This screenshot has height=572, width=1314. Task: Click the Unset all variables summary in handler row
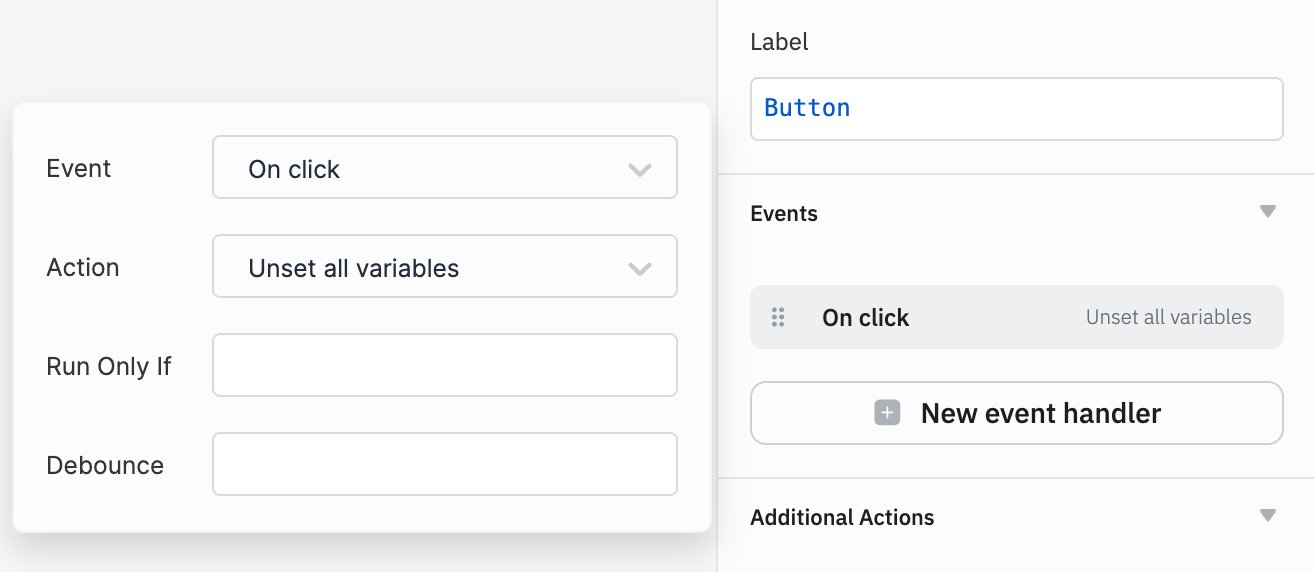[1168, 318]
